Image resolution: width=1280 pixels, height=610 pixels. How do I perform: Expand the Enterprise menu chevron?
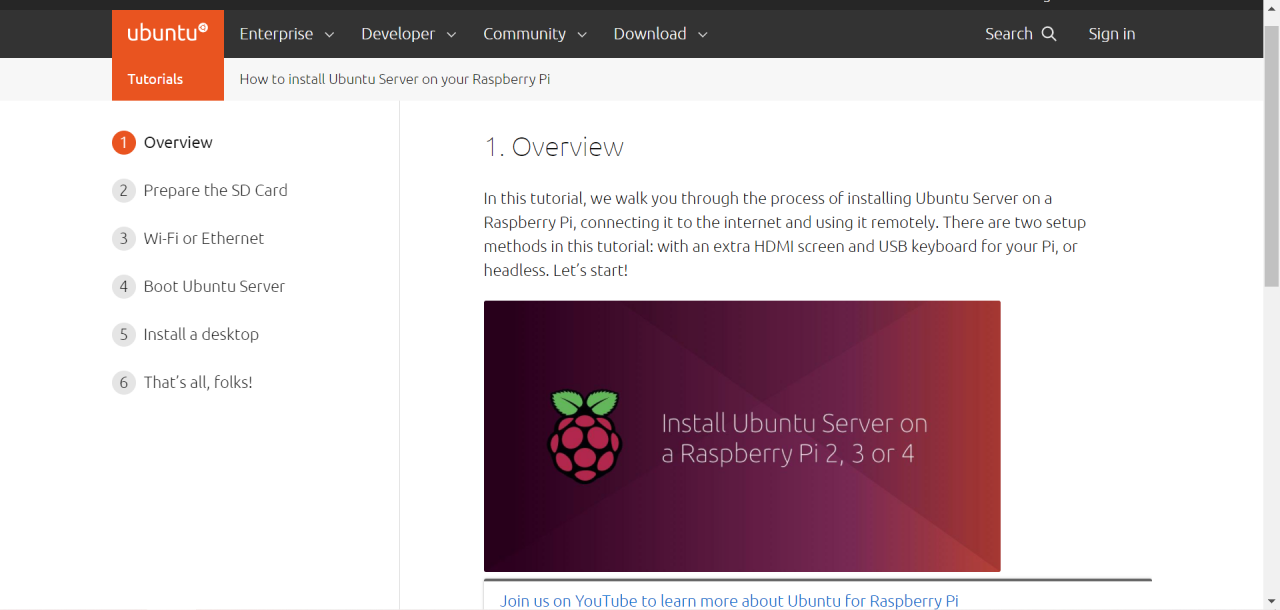tap(329, 35)
